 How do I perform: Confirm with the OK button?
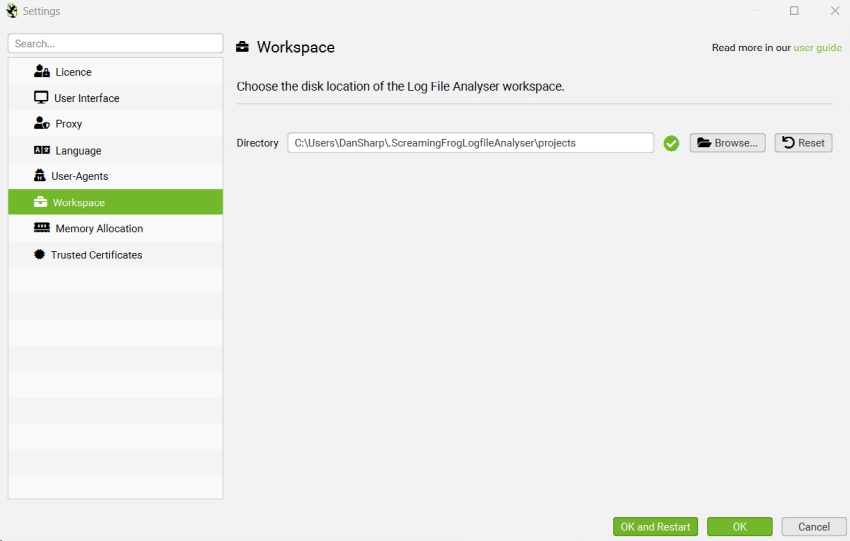[740, 526]
